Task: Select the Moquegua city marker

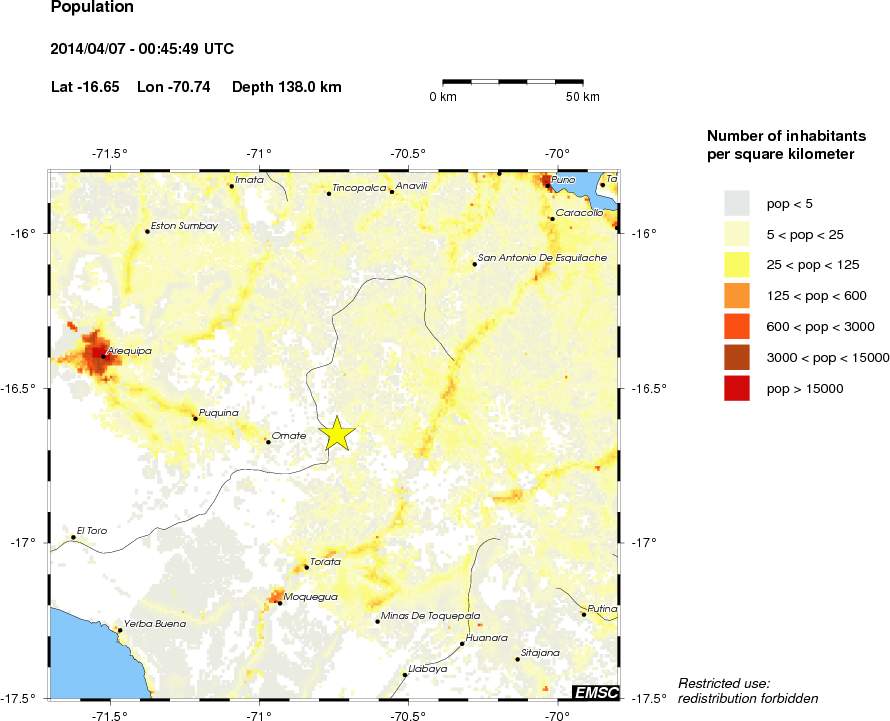Action: point(280,602)
